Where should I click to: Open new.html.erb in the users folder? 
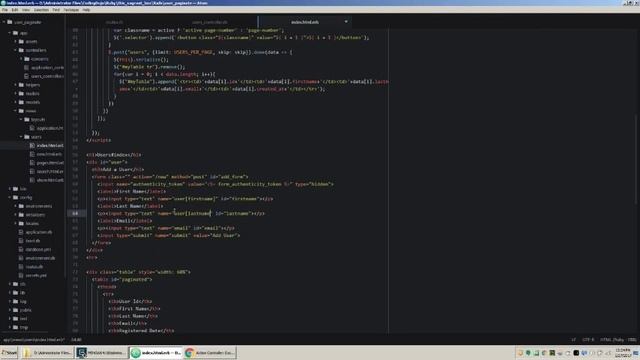point(49,154)
